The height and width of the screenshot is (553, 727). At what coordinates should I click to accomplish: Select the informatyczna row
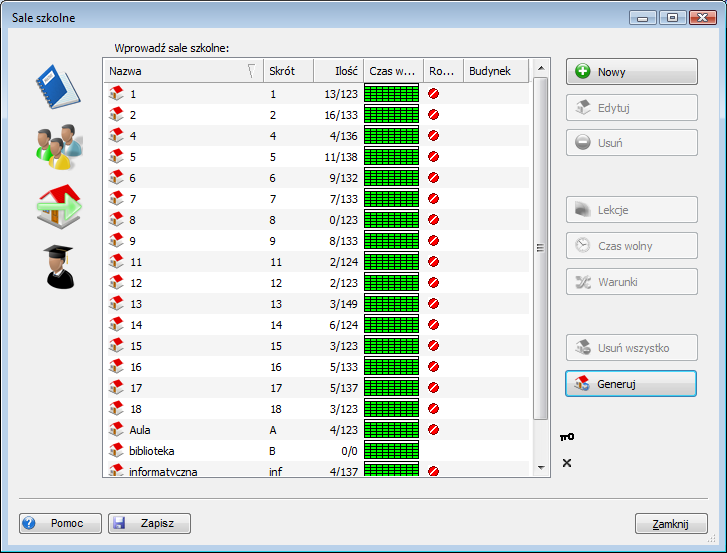pyautogui.click(x=318, y=469)
